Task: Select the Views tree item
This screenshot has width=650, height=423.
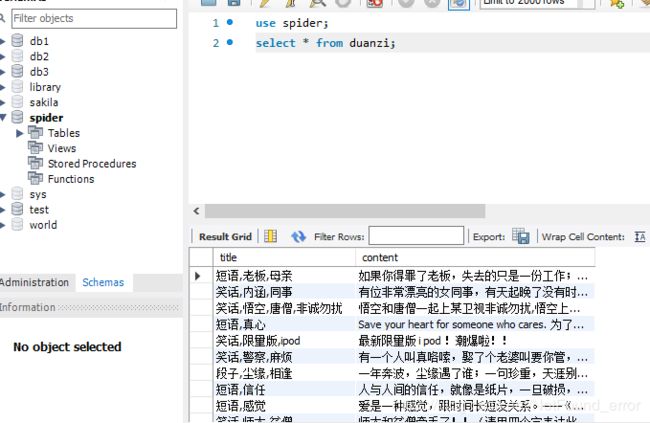Action: 62,148
